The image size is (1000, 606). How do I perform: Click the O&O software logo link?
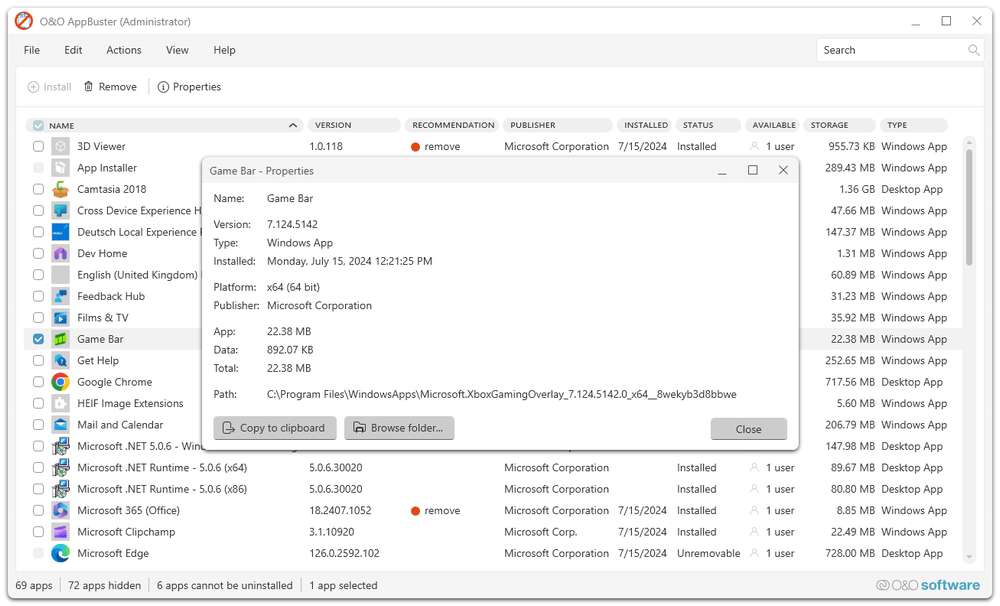tap(927, 585)
